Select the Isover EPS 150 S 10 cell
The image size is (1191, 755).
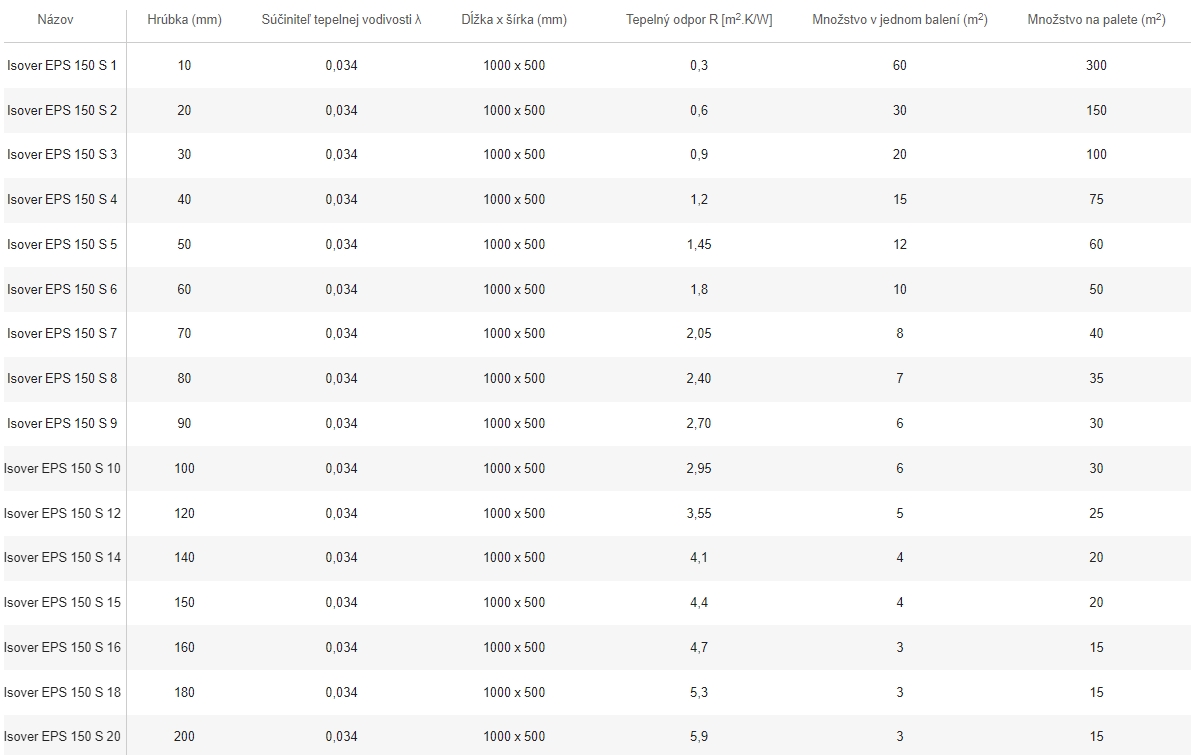coord(62,469)
